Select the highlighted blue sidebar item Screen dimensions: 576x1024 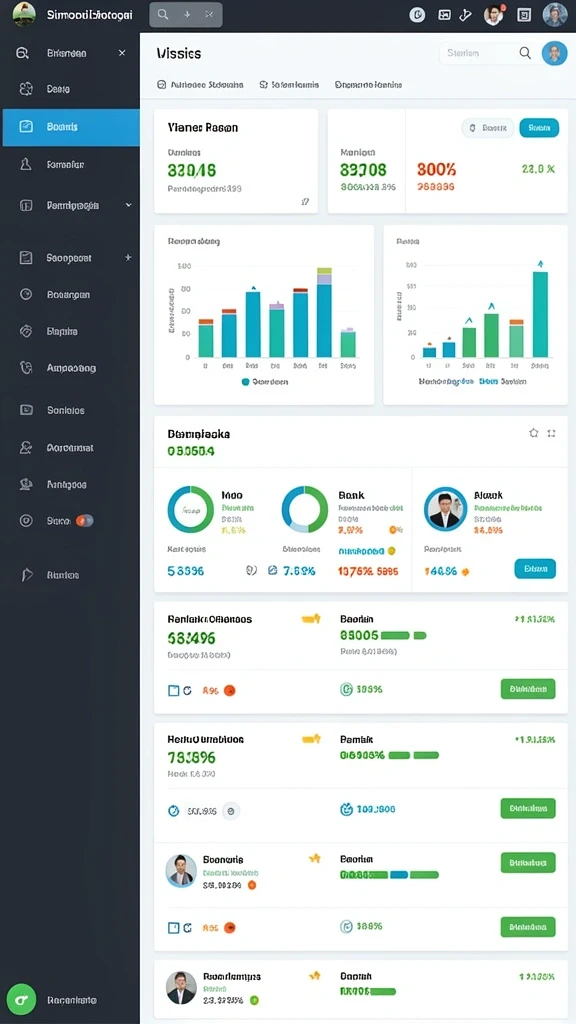point(71,127)
